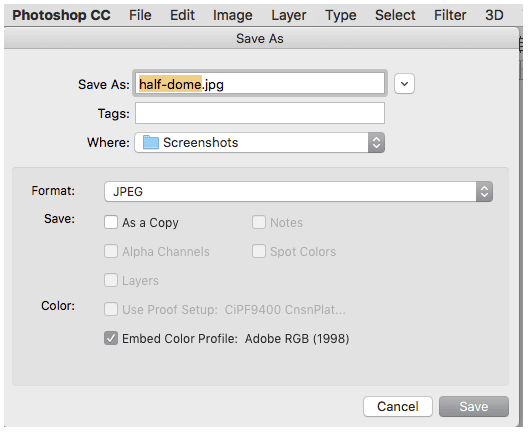Toggle the Notes checkbox
Image resolution: width=529 pixels, height=434 pixels.
pyautogui.click(x=259, y=223)
